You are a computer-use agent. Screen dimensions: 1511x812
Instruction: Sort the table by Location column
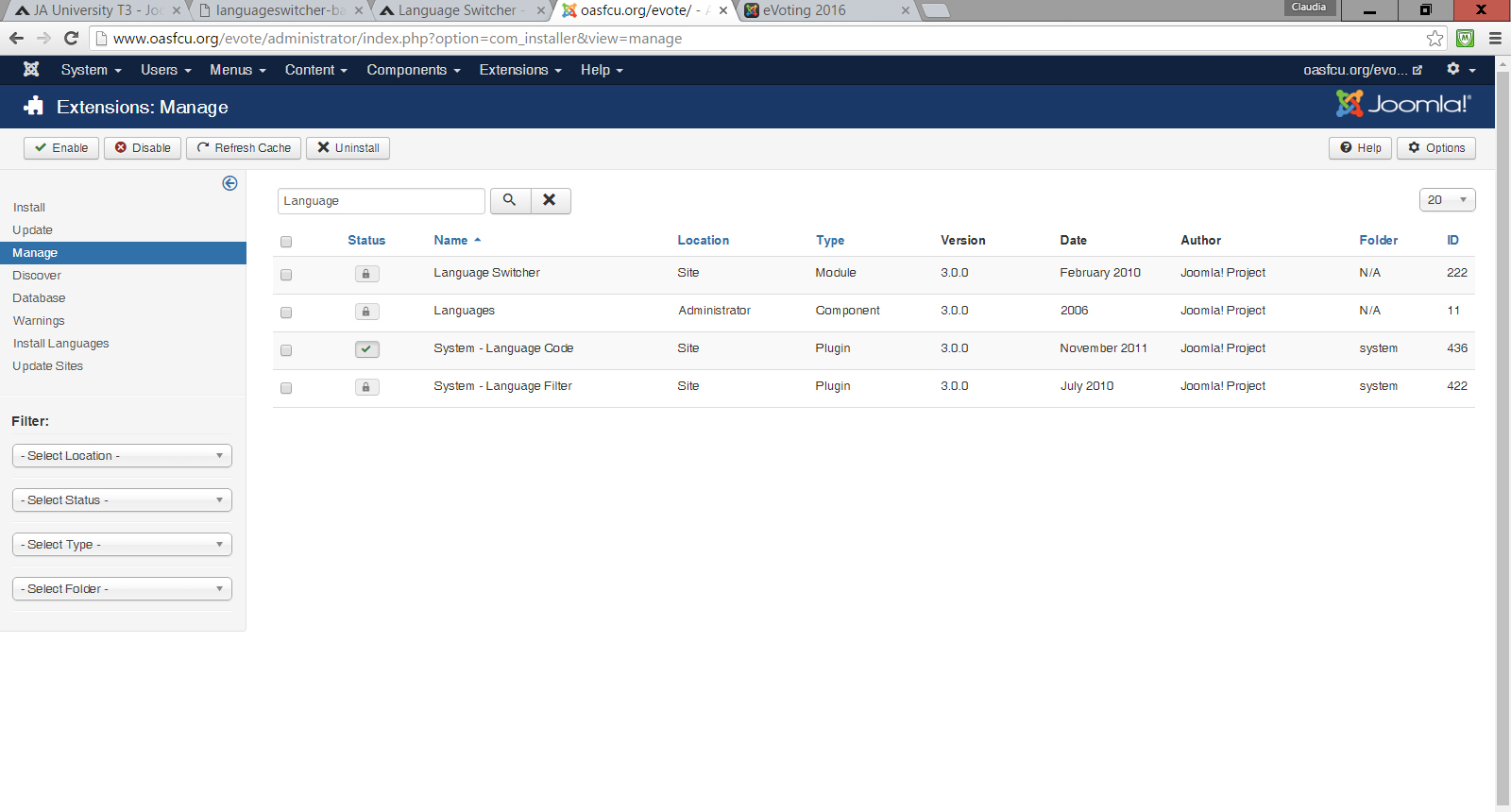[704, 241]
